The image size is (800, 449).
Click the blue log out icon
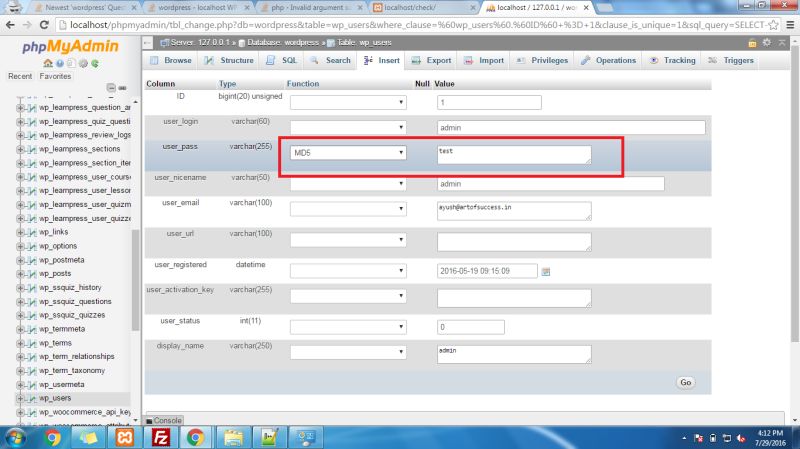click(60, 63)
